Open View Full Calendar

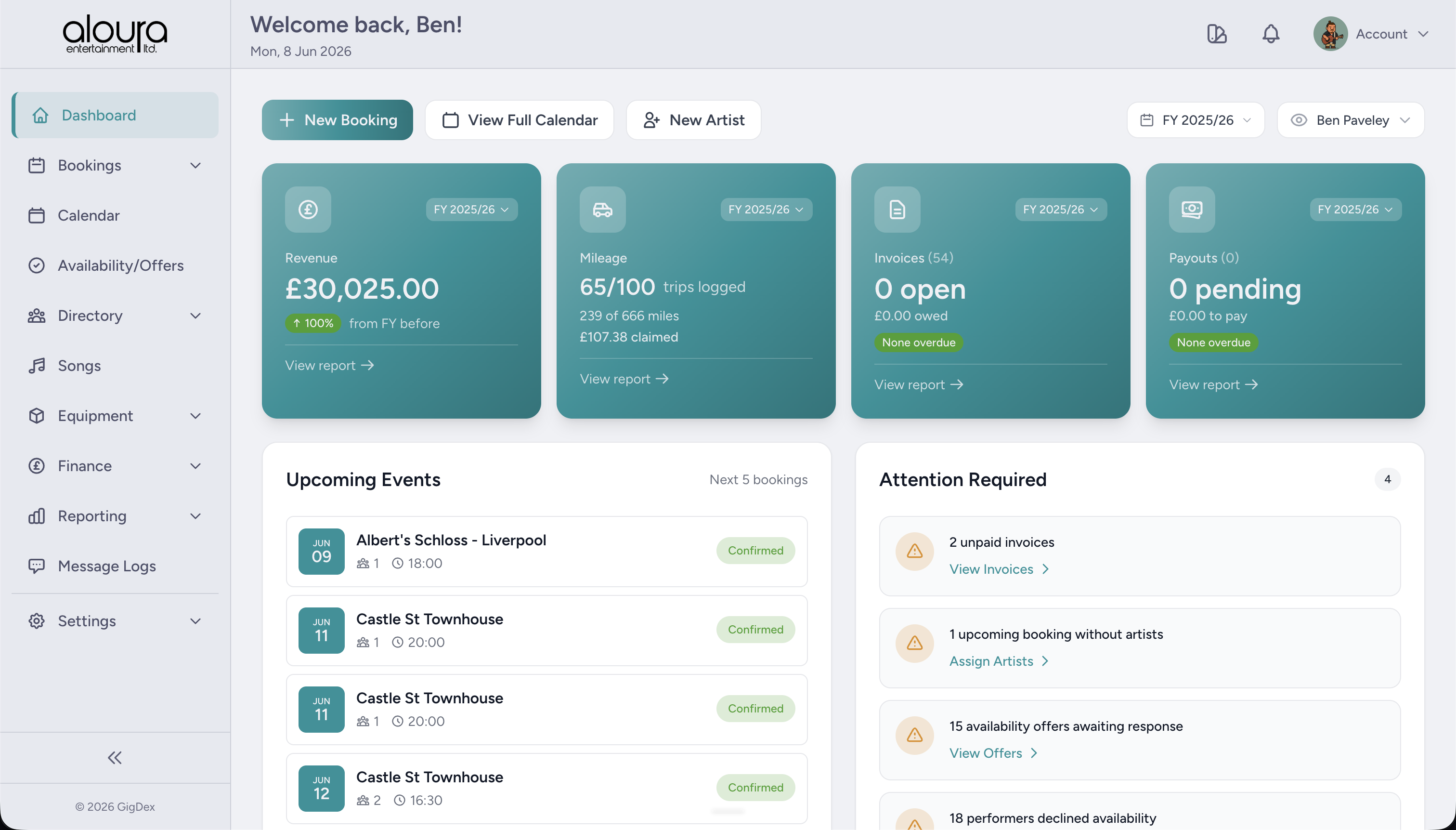(520, 120)
